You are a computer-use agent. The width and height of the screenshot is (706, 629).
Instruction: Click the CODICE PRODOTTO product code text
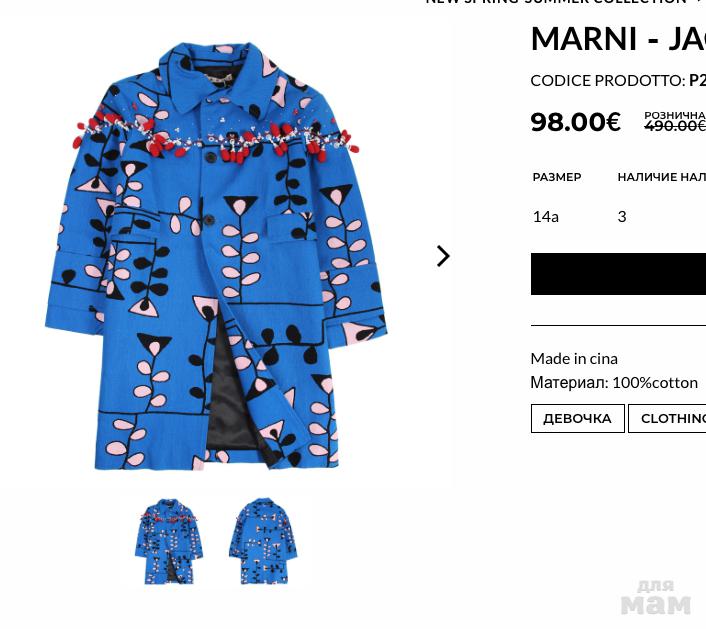pyautogui.click(x=618, y=81)
